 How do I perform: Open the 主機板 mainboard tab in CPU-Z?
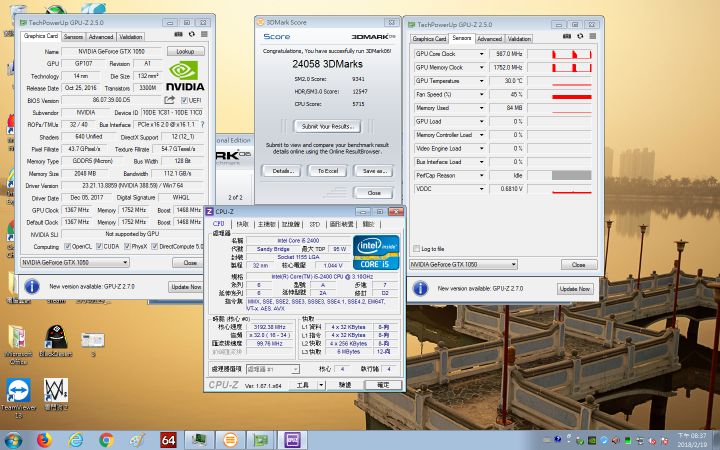click(266, 224)
